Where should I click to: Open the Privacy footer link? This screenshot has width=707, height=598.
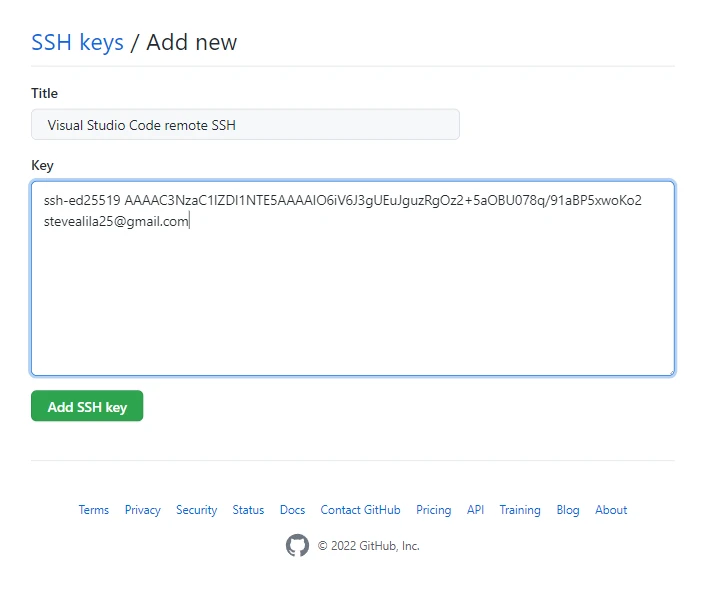[x=143, y=510]
